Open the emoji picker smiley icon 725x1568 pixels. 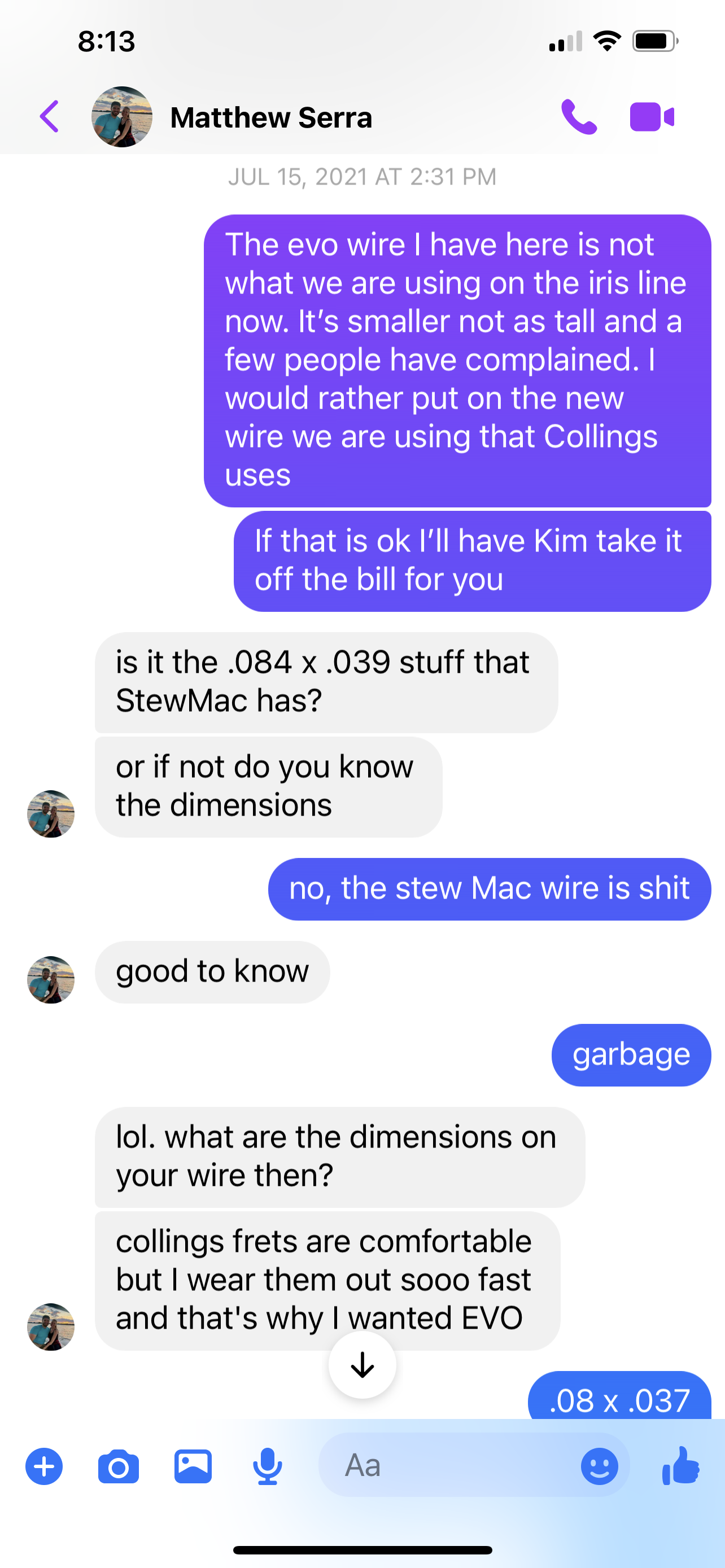[x=599, y=1466]
